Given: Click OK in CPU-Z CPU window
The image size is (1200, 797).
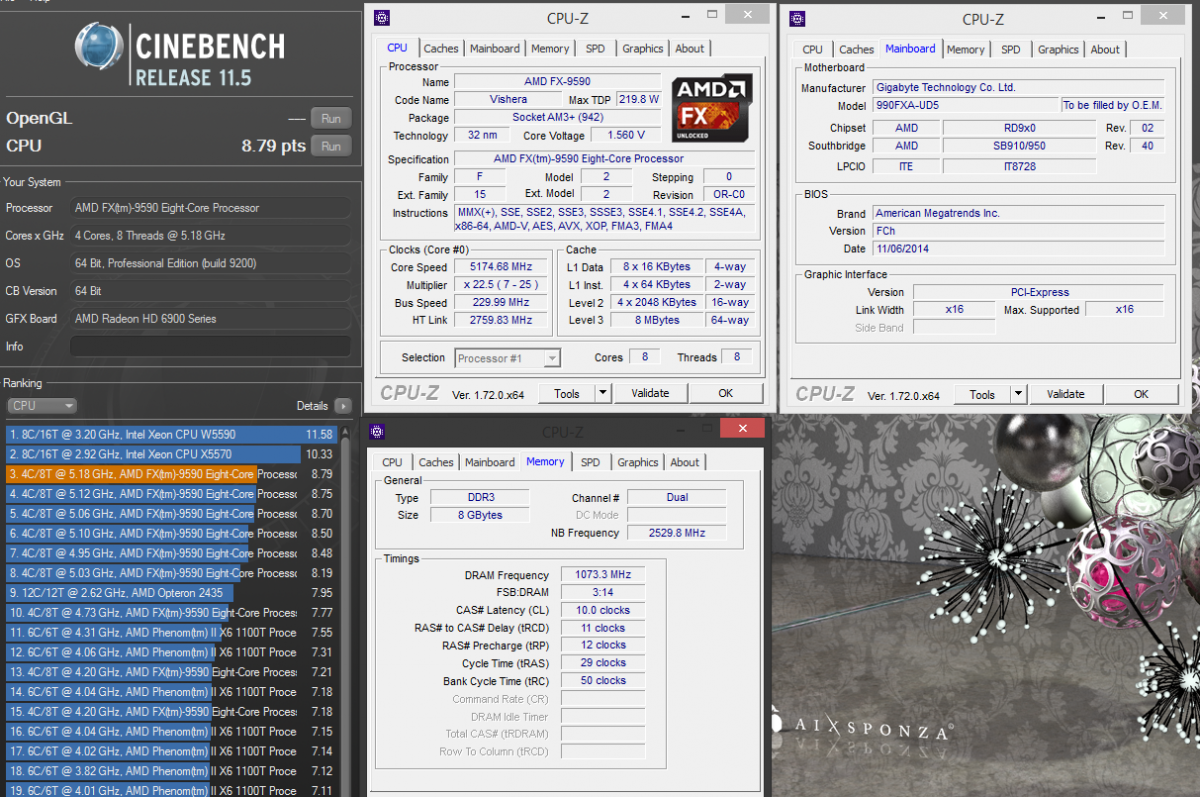Looking at the screenshot, I should point(726,394).
